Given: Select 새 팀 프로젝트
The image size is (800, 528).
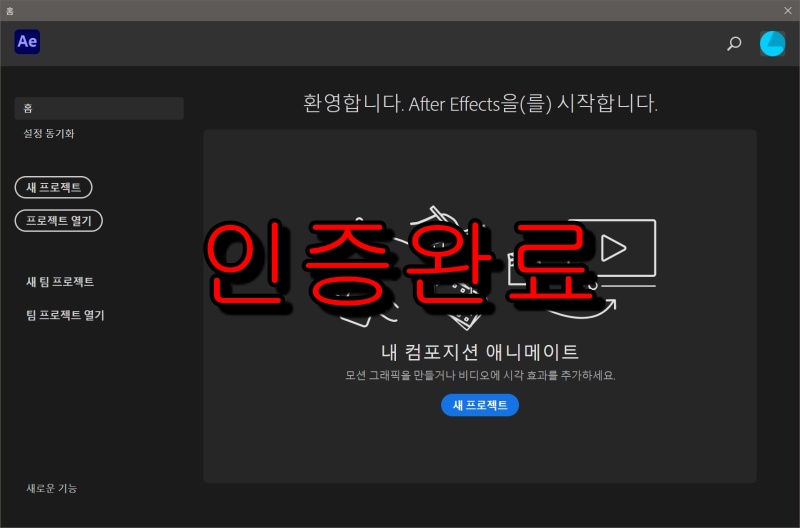Looking at the screenshot, I should click(60, 282).
